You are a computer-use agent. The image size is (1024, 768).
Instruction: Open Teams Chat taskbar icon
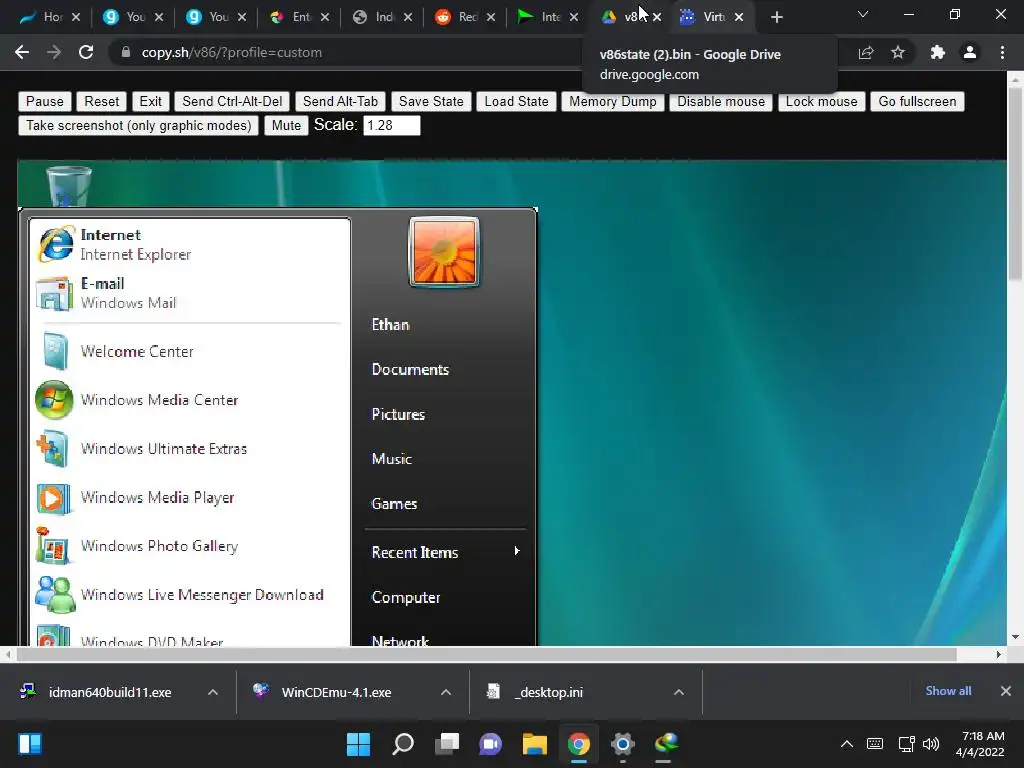tap(490, 744)
